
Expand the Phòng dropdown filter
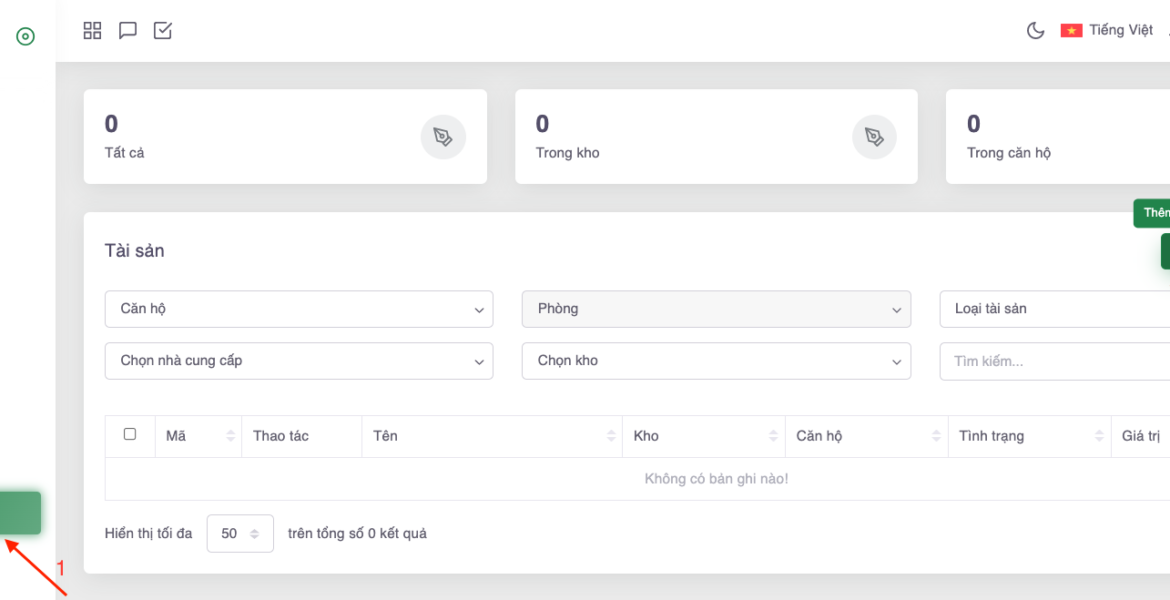tap(716, 309)
